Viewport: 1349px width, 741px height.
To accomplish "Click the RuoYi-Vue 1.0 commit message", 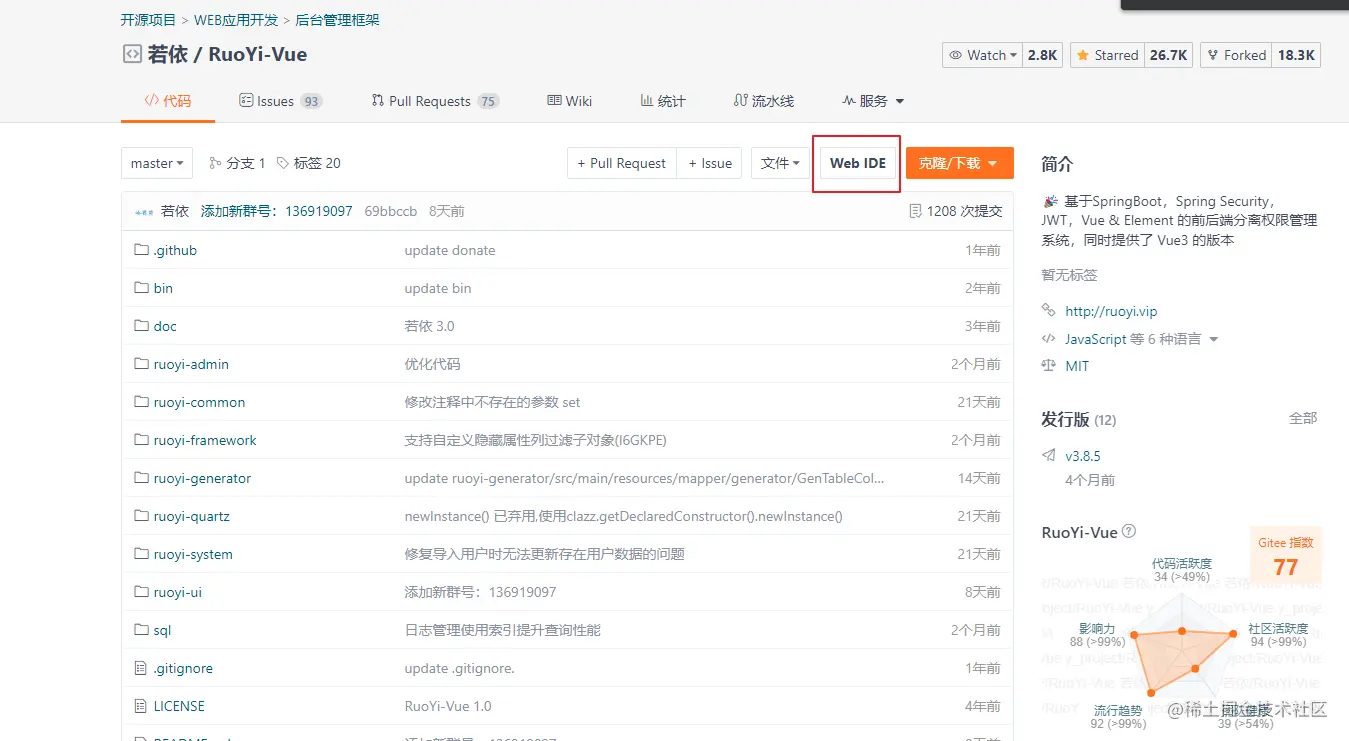I will pyautogui.click(x=448, y=706).
